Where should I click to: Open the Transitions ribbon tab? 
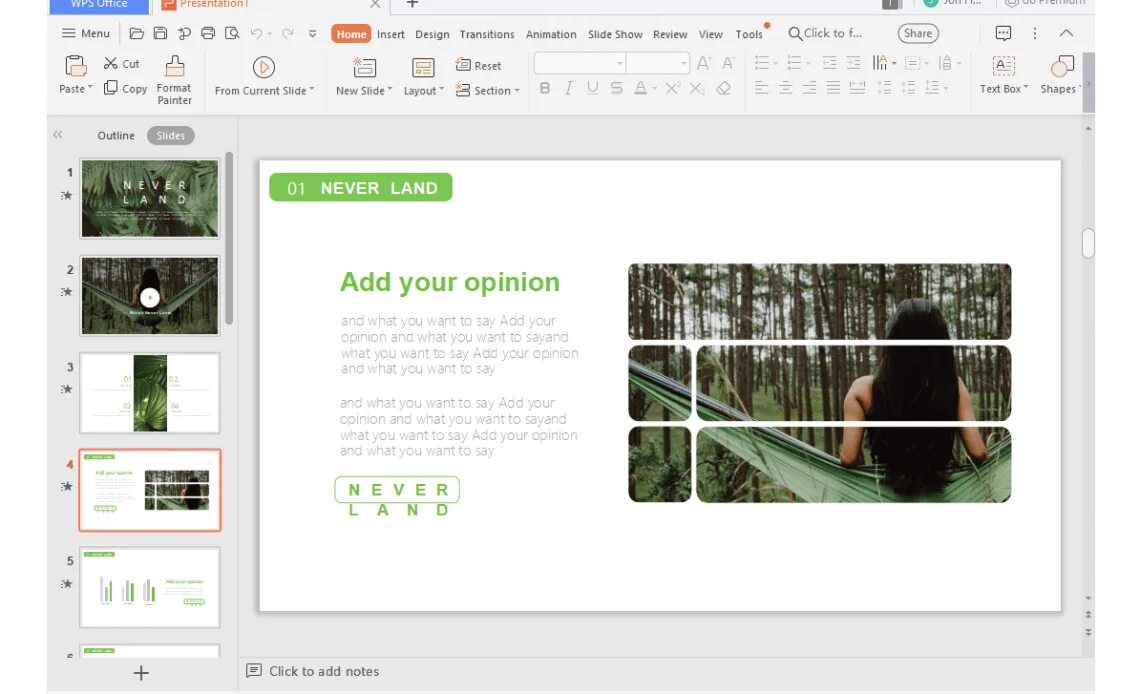pyautogui.click(x=487, y=34)
